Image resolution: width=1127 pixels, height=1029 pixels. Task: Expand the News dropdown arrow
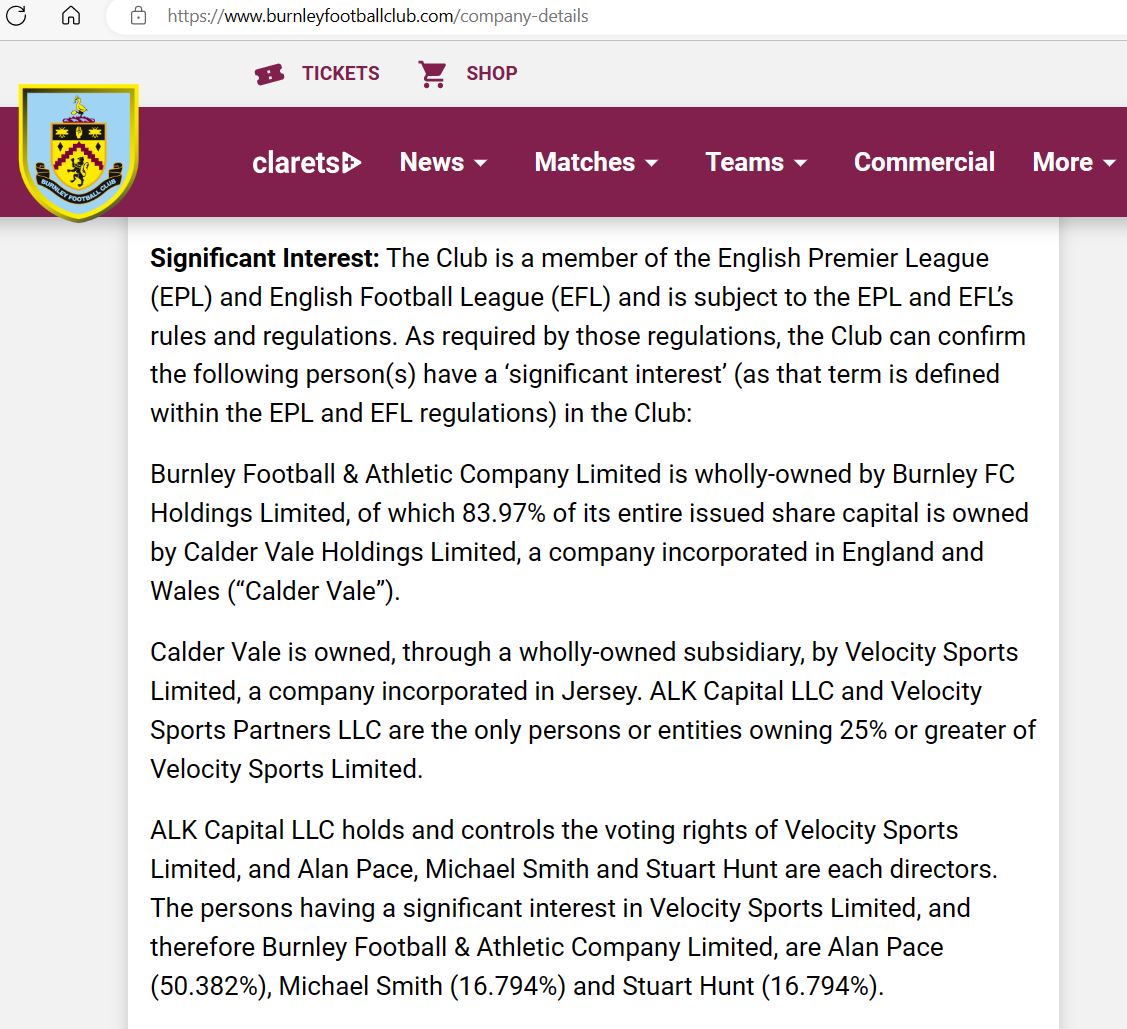click(x=481, y=163)
